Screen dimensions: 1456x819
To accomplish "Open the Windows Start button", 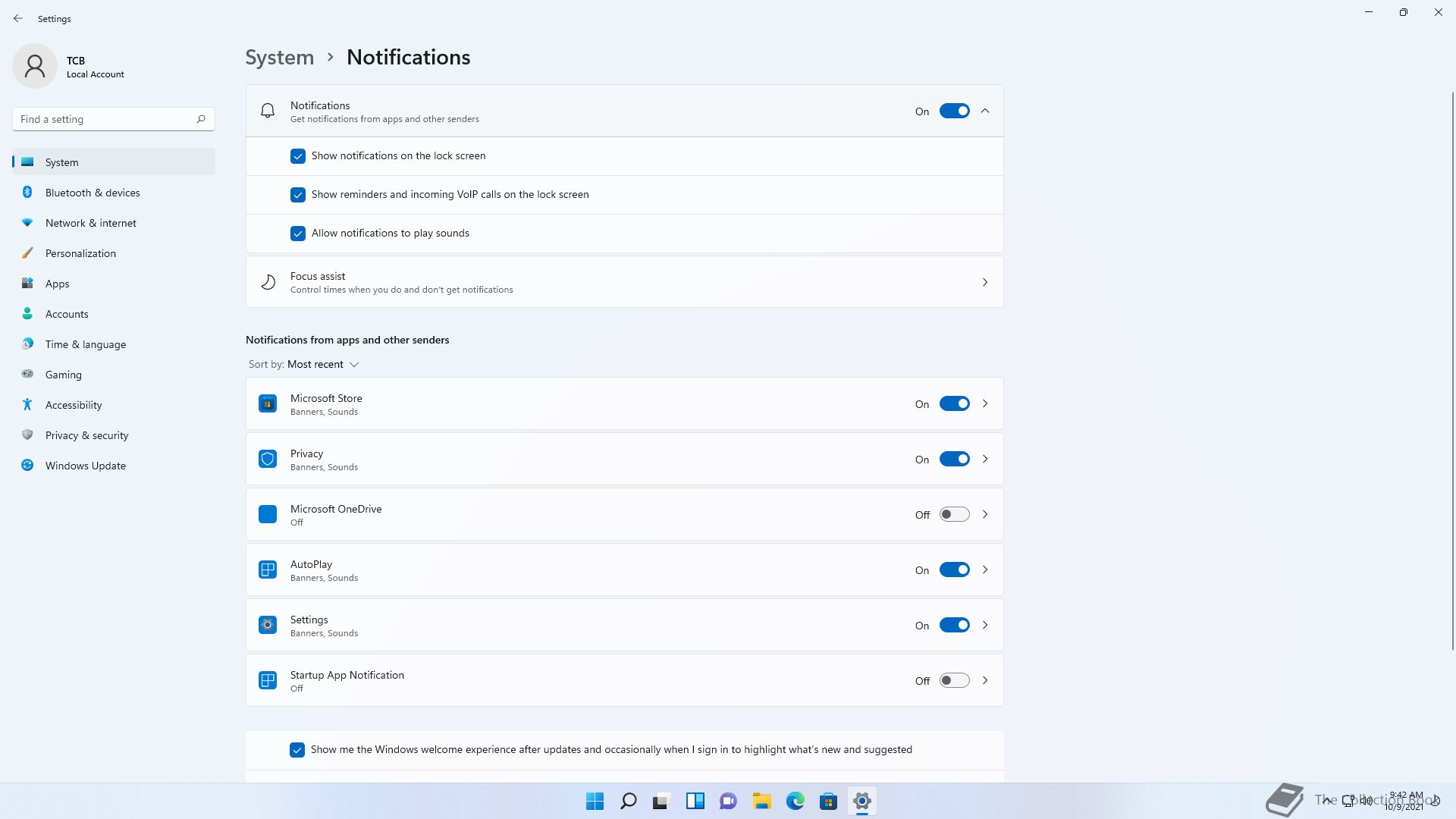I will [595, 801].
